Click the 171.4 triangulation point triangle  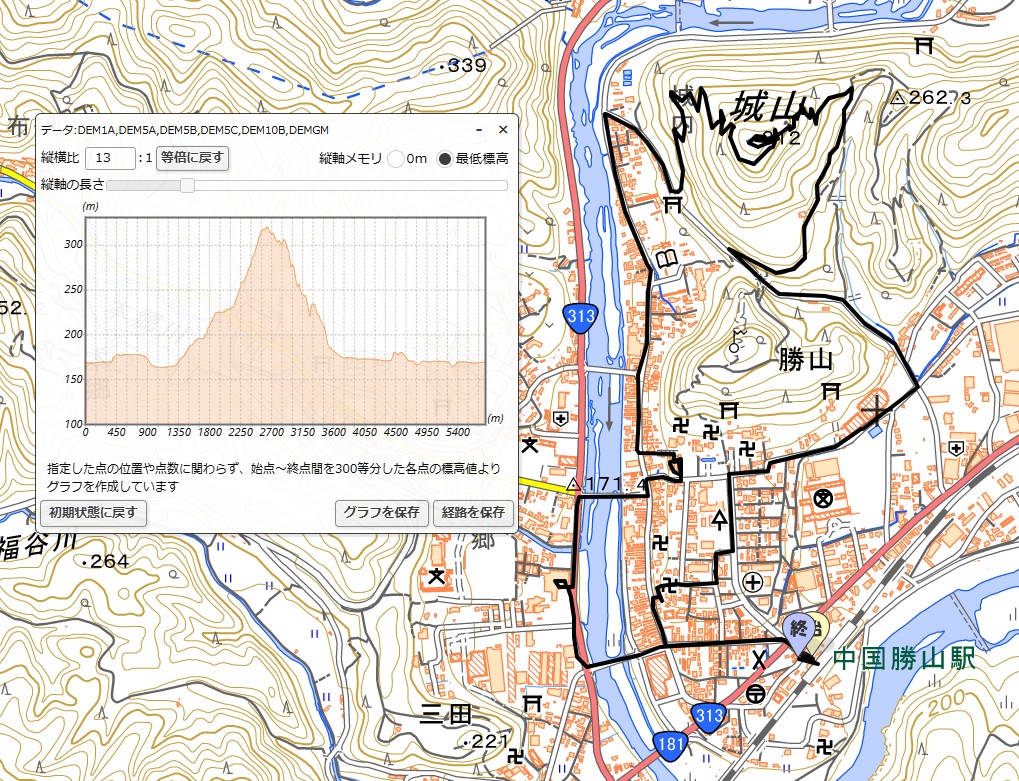(x=573, y=485)
